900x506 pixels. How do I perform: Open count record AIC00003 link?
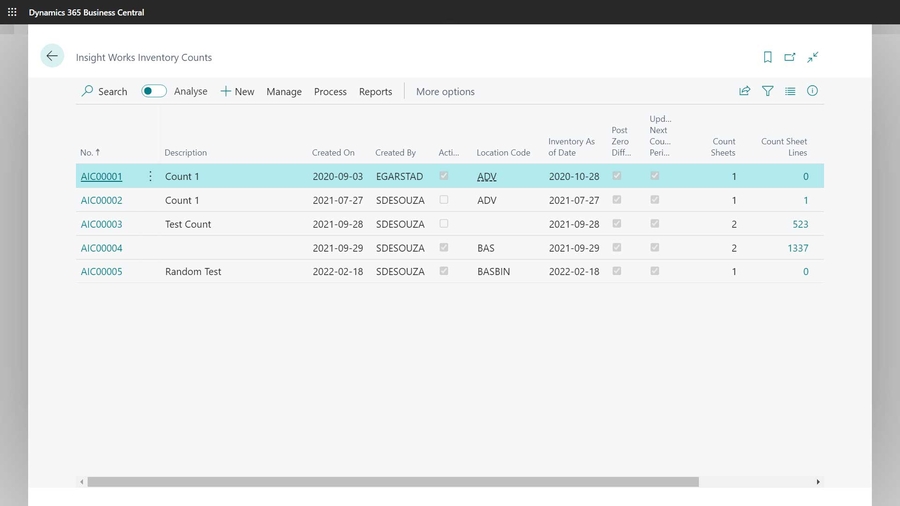coord(101,224)
